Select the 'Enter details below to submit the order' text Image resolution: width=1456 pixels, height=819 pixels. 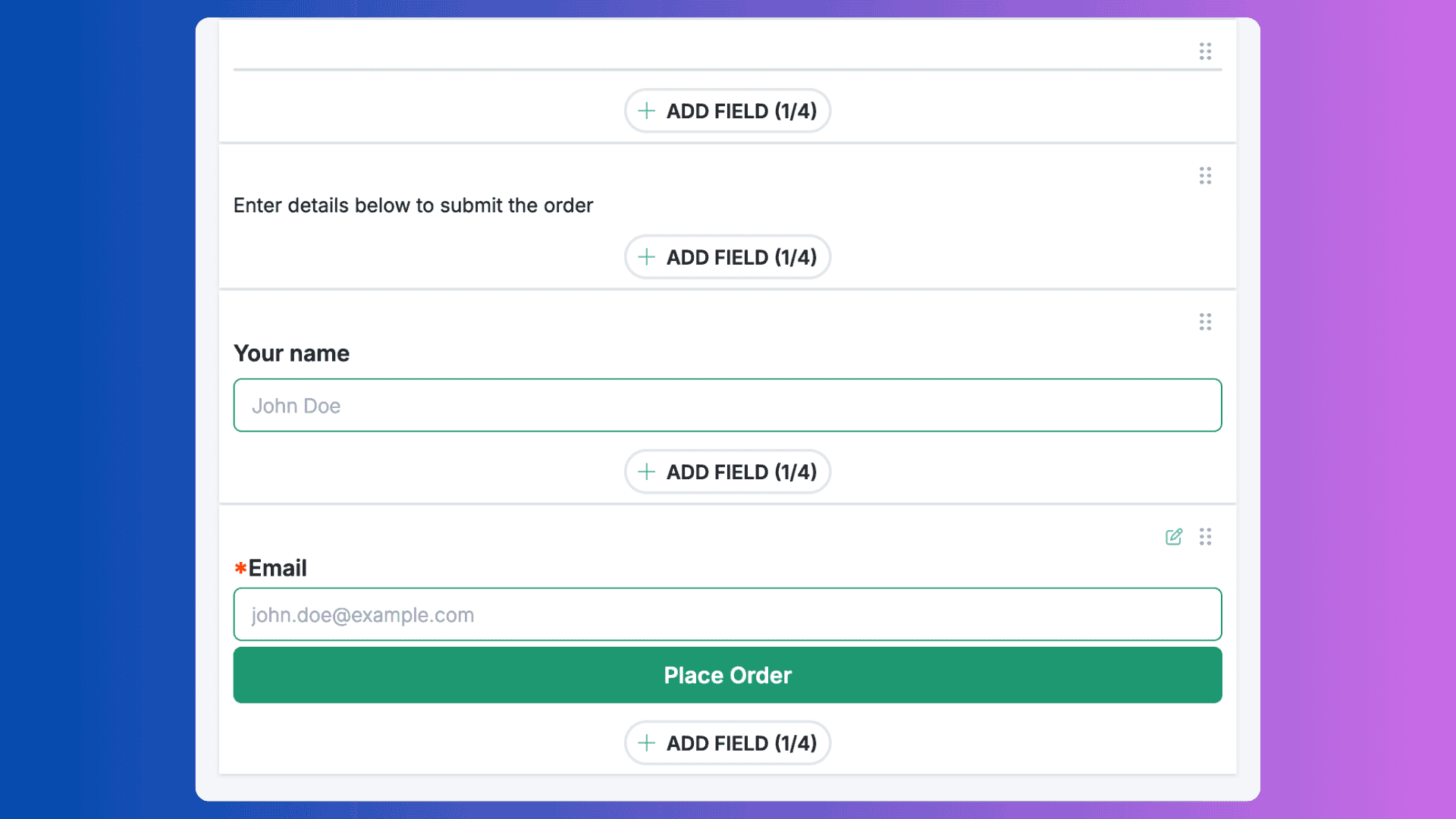click(413, 206)
